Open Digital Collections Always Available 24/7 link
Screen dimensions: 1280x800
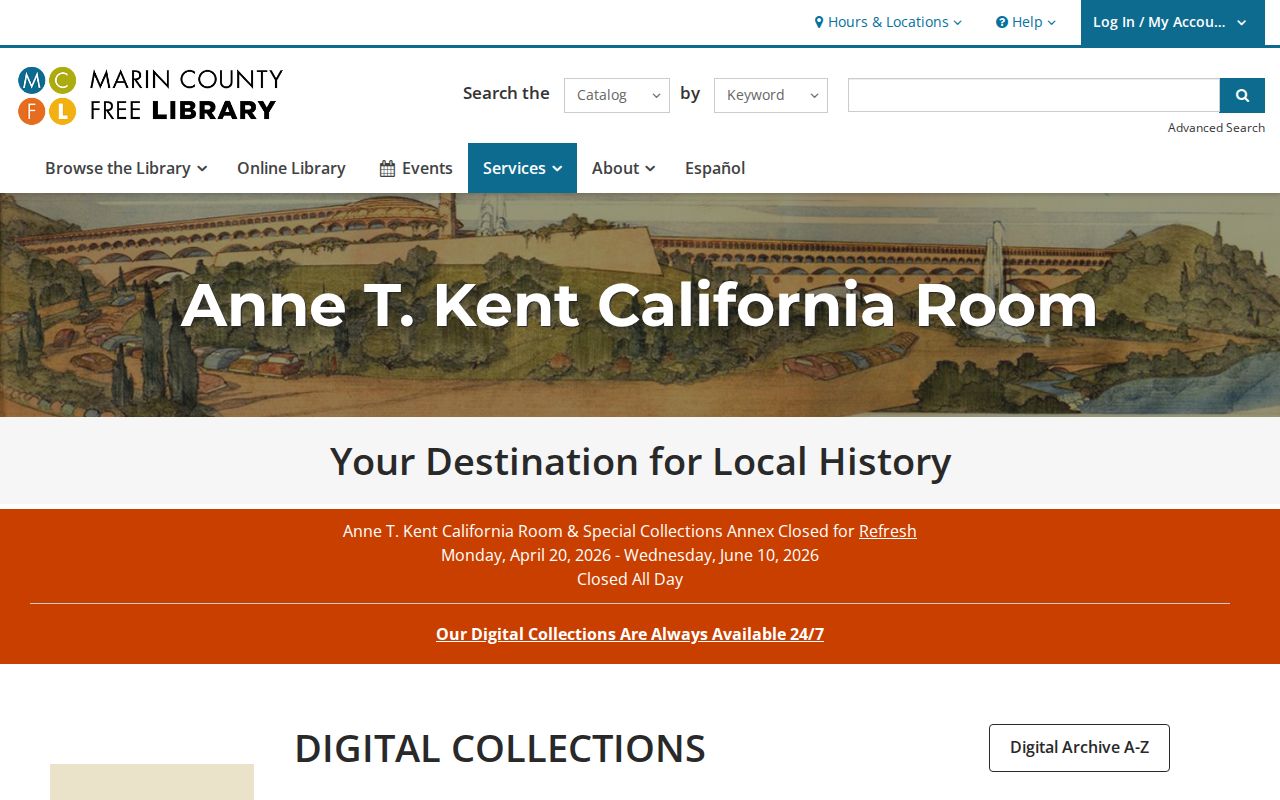click(630, 634)
